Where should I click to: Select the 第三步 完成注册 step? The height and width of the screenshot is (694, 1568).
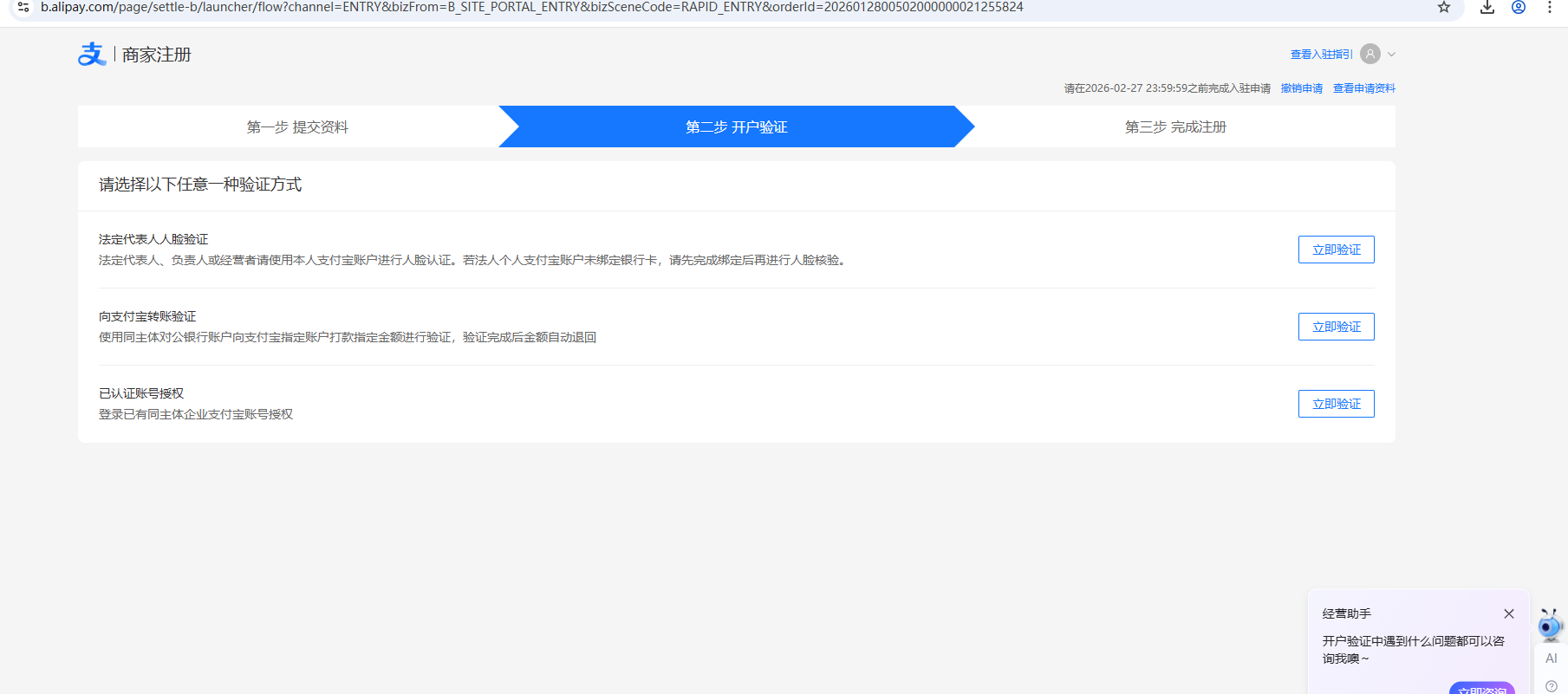pos(1175,127)
